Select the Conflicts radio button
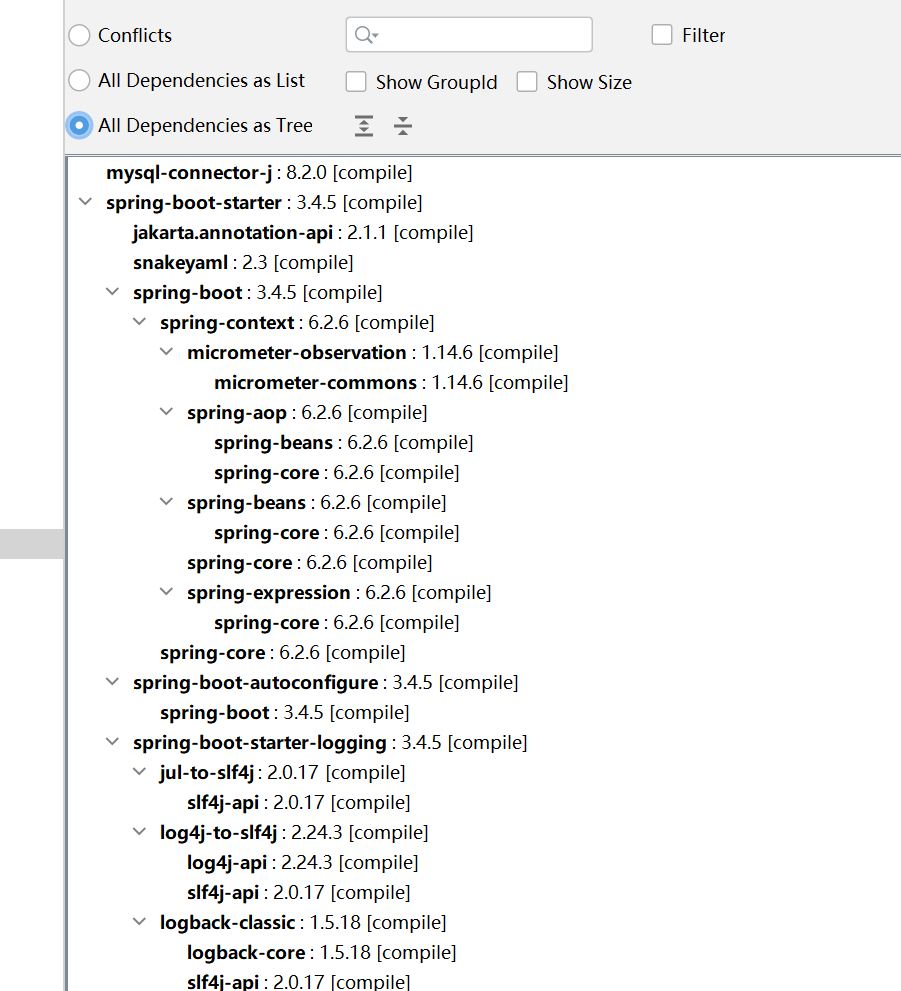The width and height of the screenshot is (901, 991). pyautogui.click(x=80, y=35)
